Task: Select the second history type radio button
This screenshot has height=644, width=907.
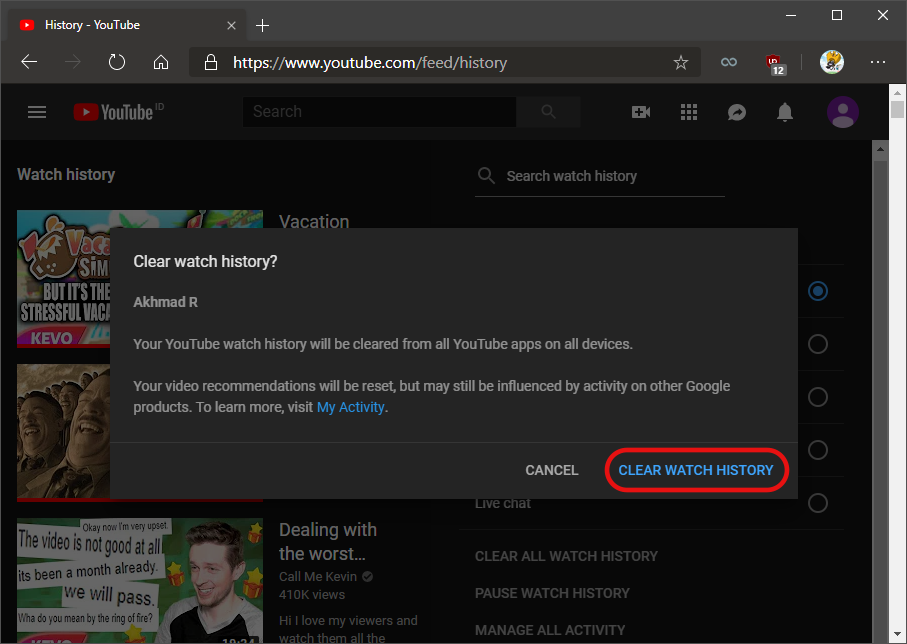Action: coord(818,344)
